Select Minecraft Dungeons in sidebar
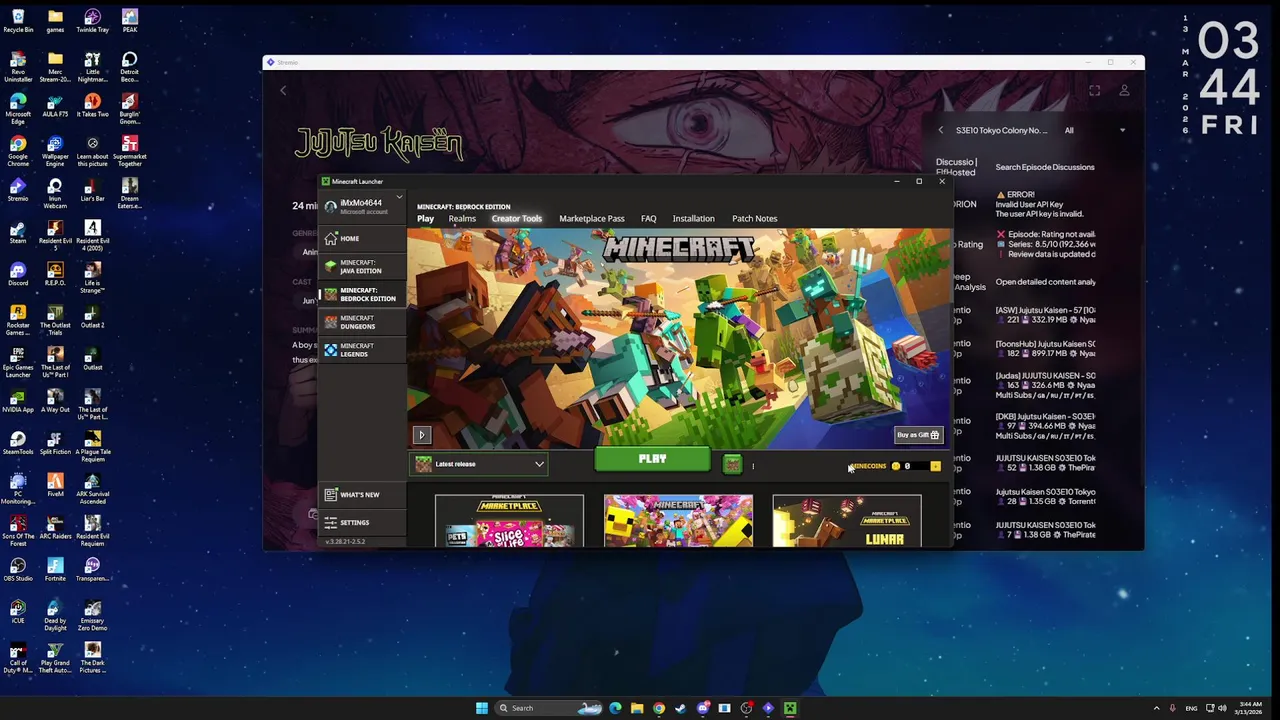 (362, 322)
